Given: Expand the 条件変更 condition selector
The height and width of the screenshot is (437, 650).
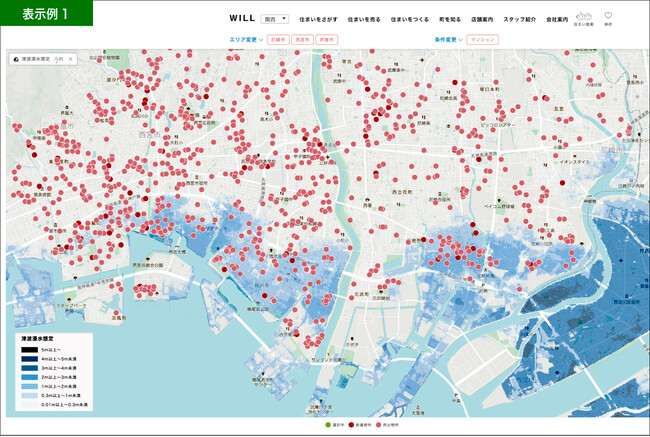Looking at the screenshot, I should pyautogui.click(x=449, y=40).
